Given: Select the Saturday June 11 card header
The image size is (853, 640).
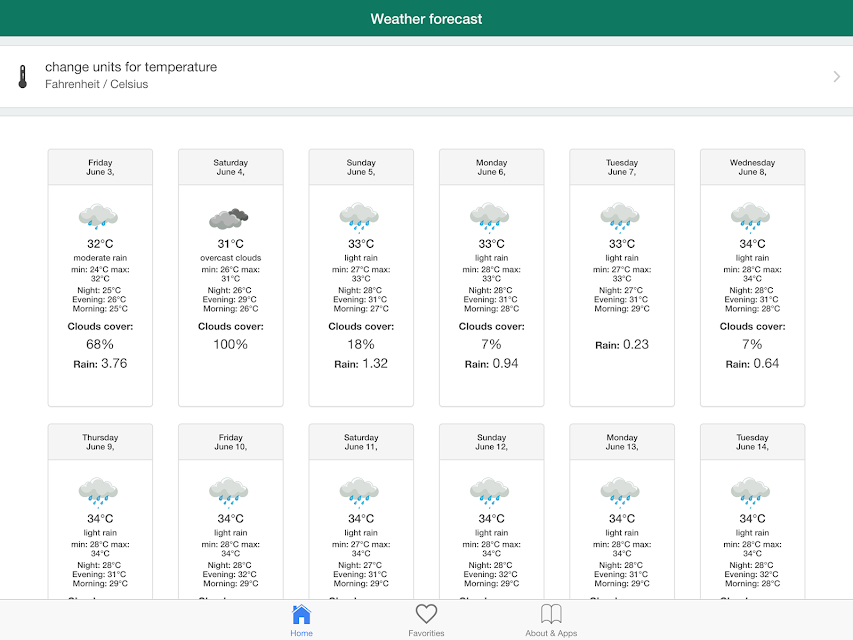Looking at the screenshot, I should (361, 442).
